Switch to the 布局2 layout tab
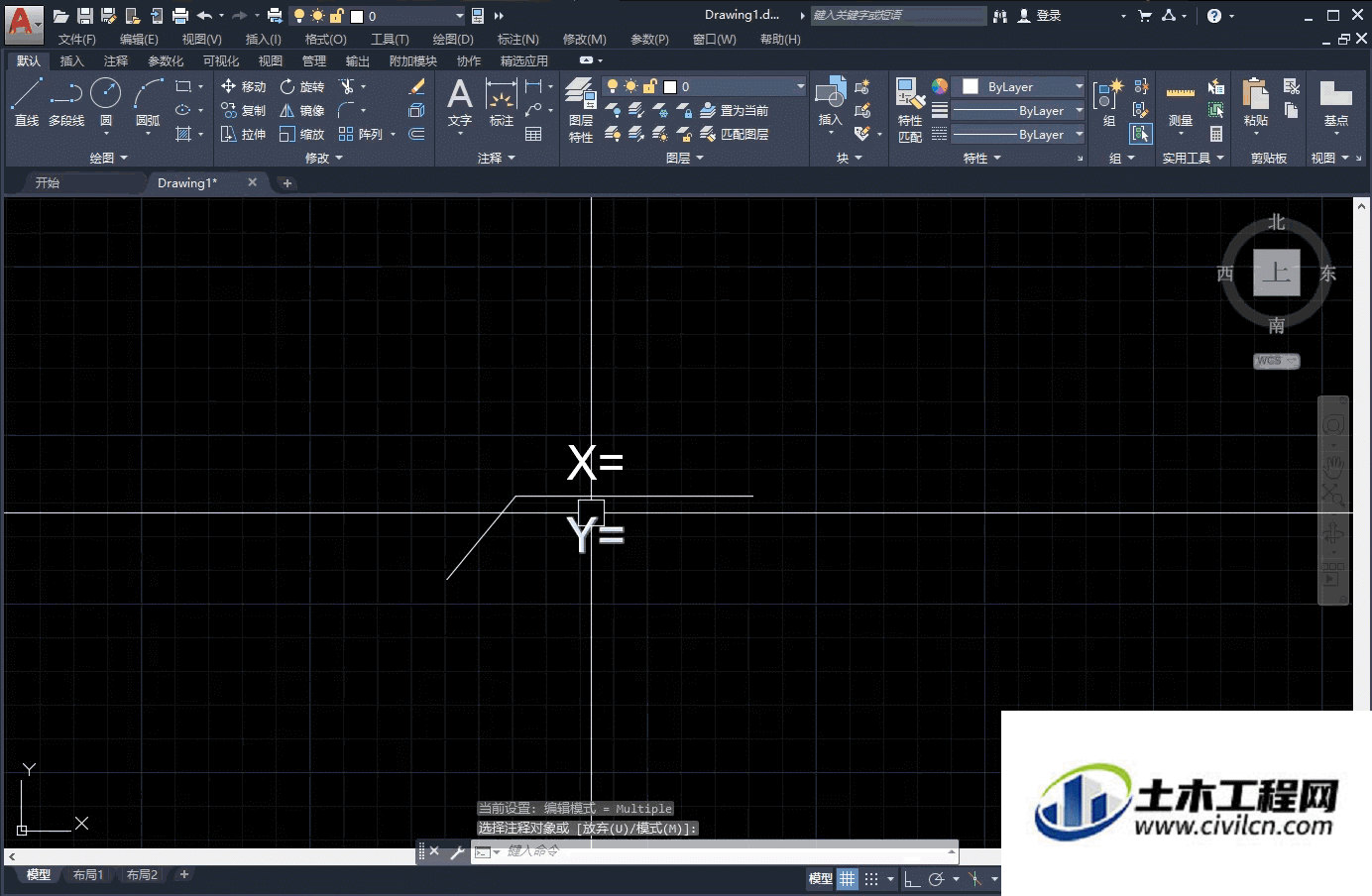 pyautogui.click(x=142, y=875)
